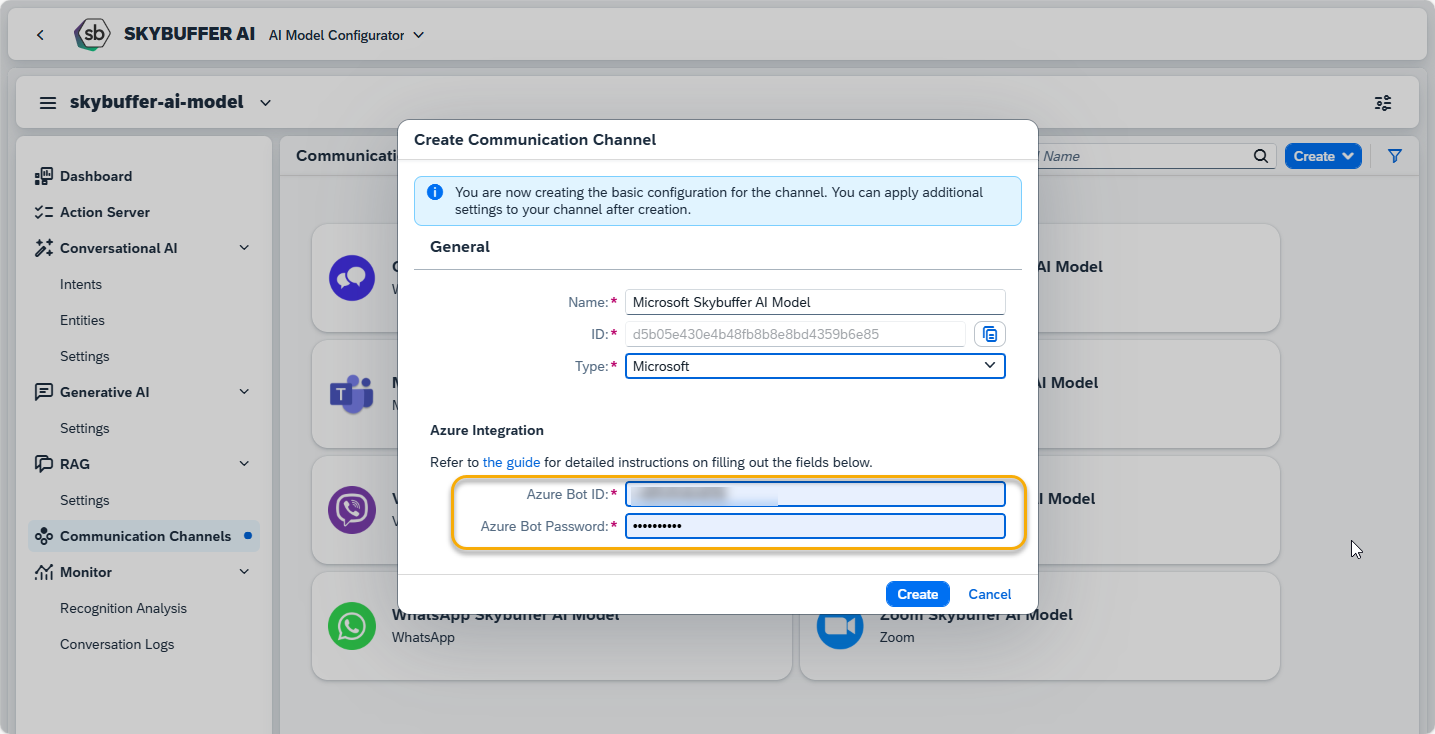The height and width of the screenshot is (734, 1435).
Task: Click the Azure Bot Password field
Action: [815, 526]
